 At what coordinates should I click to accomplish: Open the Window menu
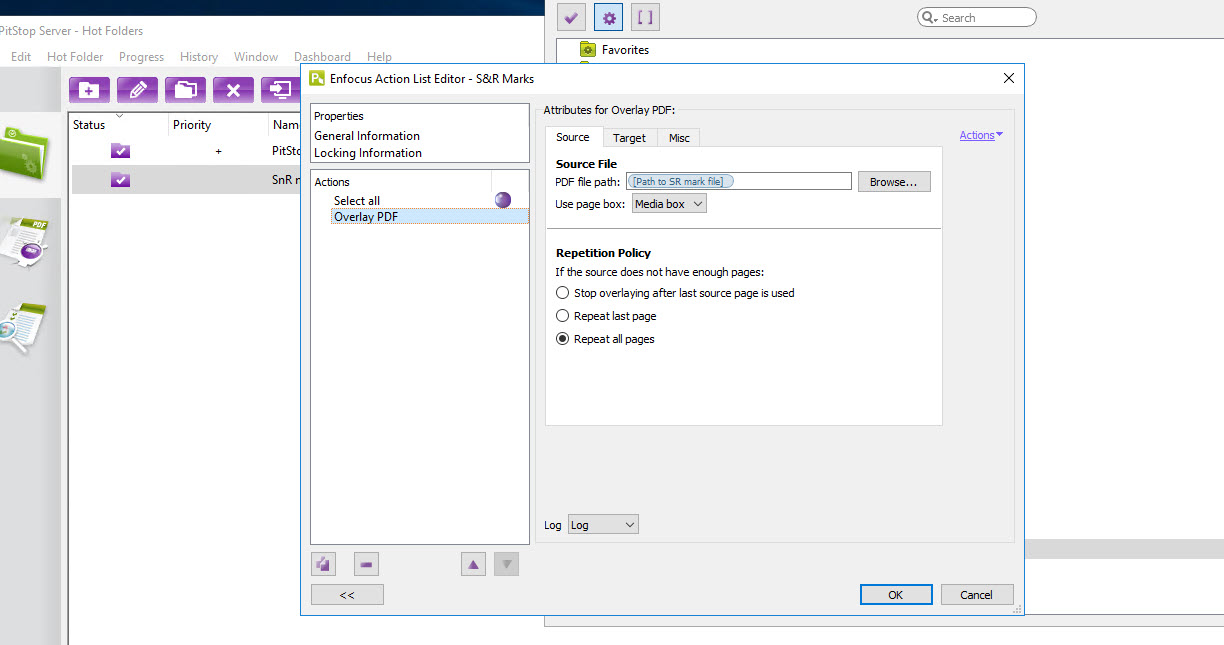[x=256, y=57]
